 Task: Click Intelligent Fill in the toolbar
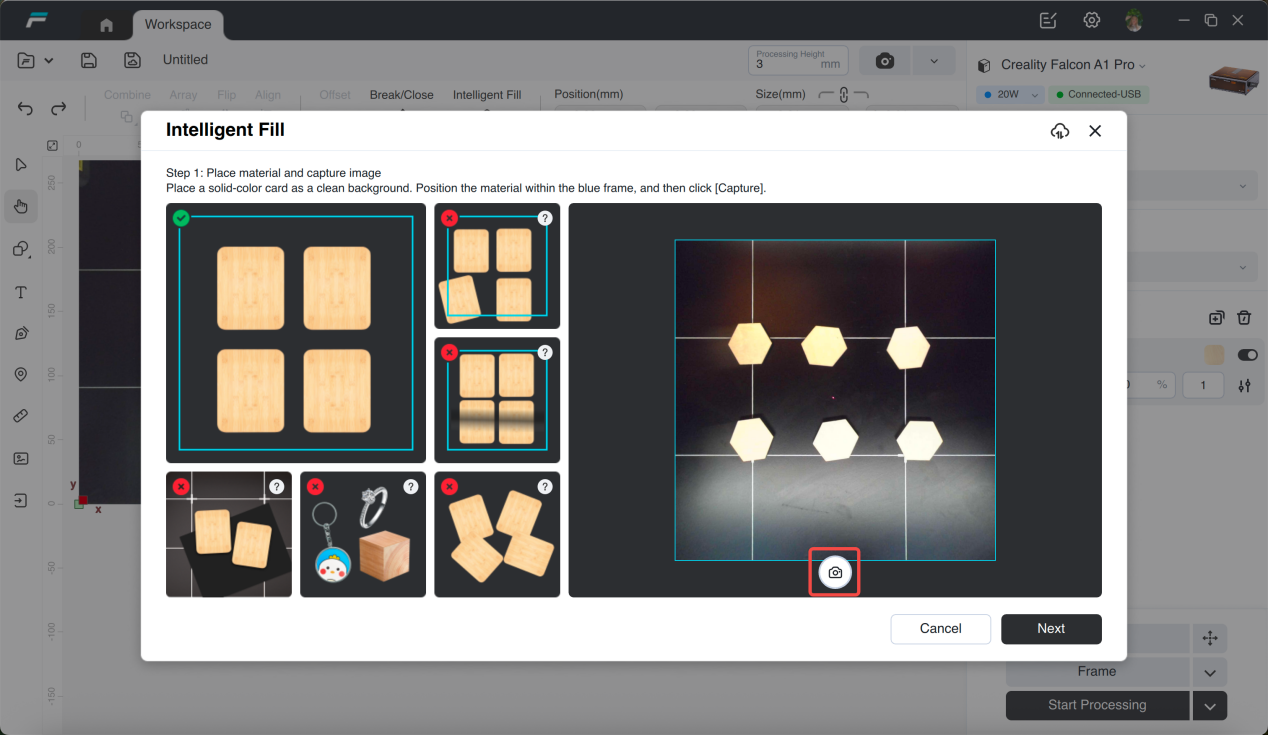tap(487, 95)
